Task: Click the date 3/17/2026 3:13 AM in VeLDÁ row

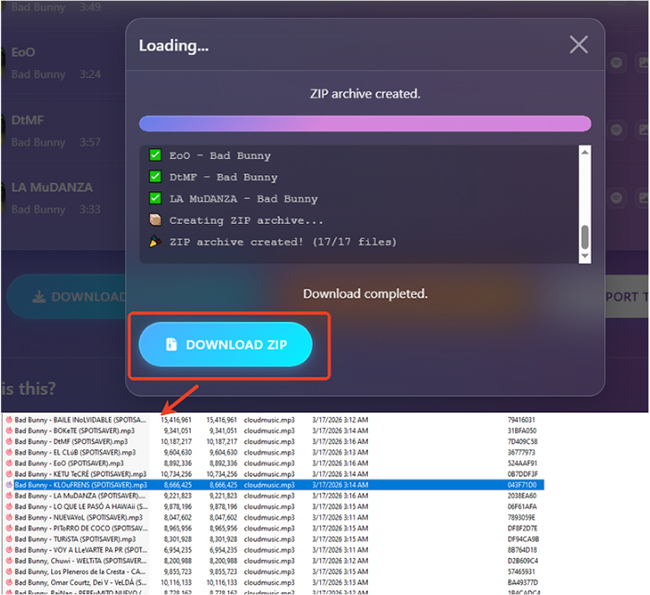Action: [340, 582]
